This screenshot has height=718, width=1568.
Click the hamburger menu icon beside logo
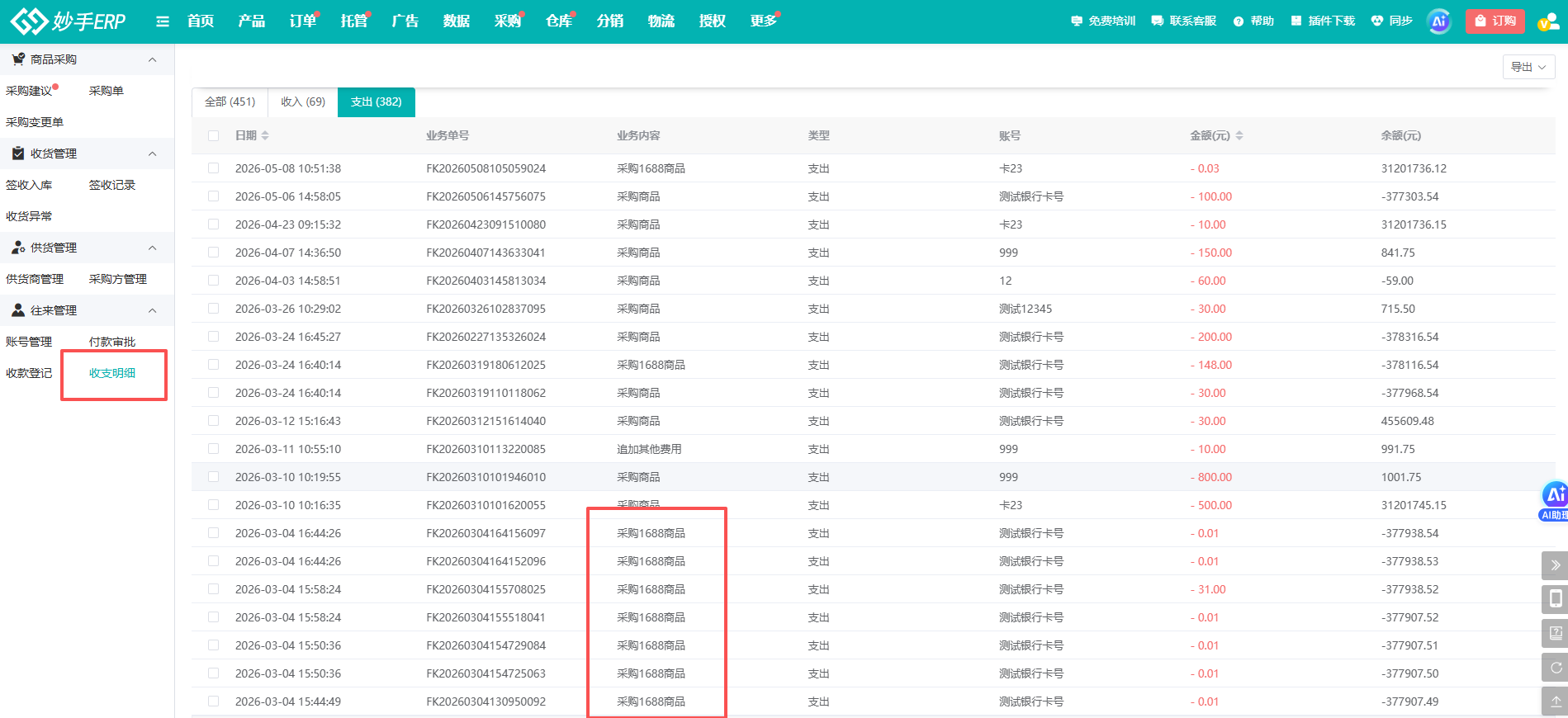[163, 21]
